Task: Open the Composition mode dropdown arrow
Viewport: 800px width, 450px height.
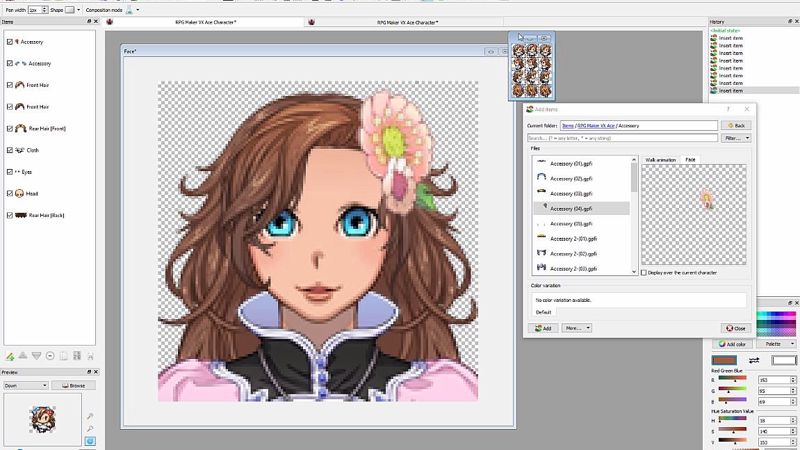Action: pos(138,10)
